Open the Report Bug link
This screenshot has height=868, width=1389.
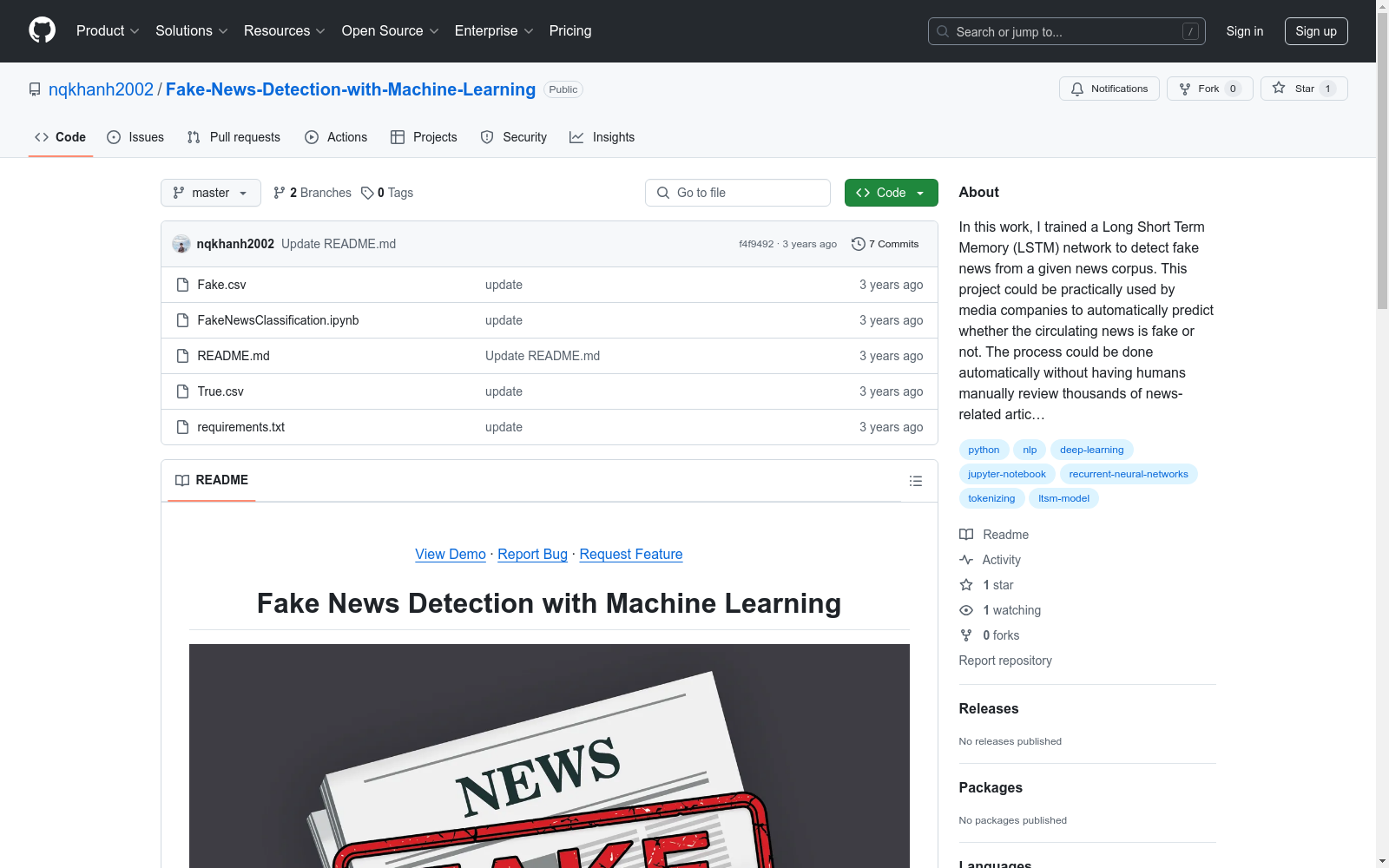click(x=532, y=554)
